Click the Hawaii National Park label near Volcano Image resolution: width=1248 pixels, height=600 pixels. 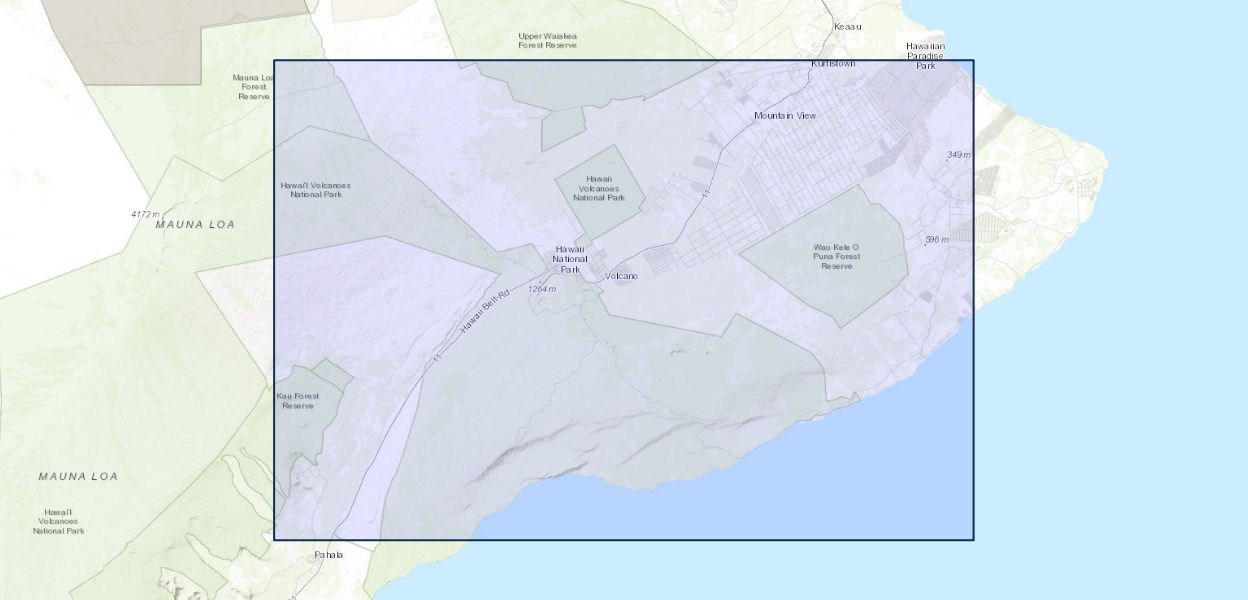point(570,259)
